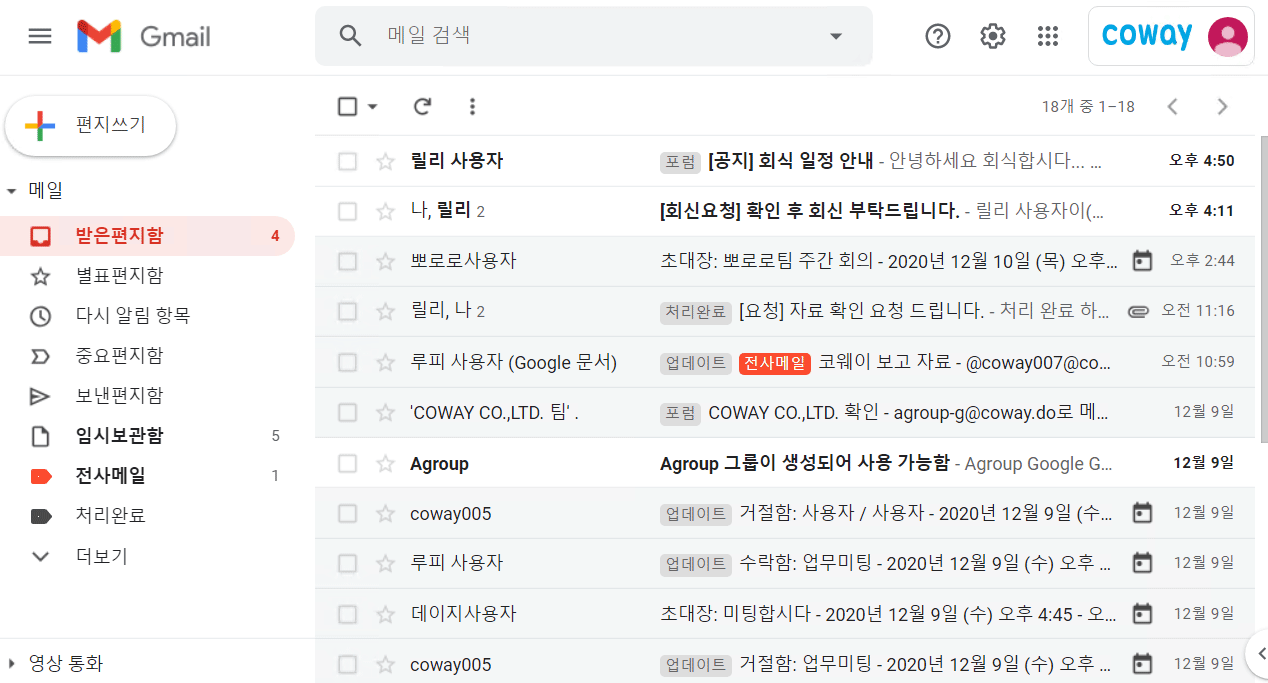
Task: Check the 릴리, 나 email checkbox
Action: 347,311
